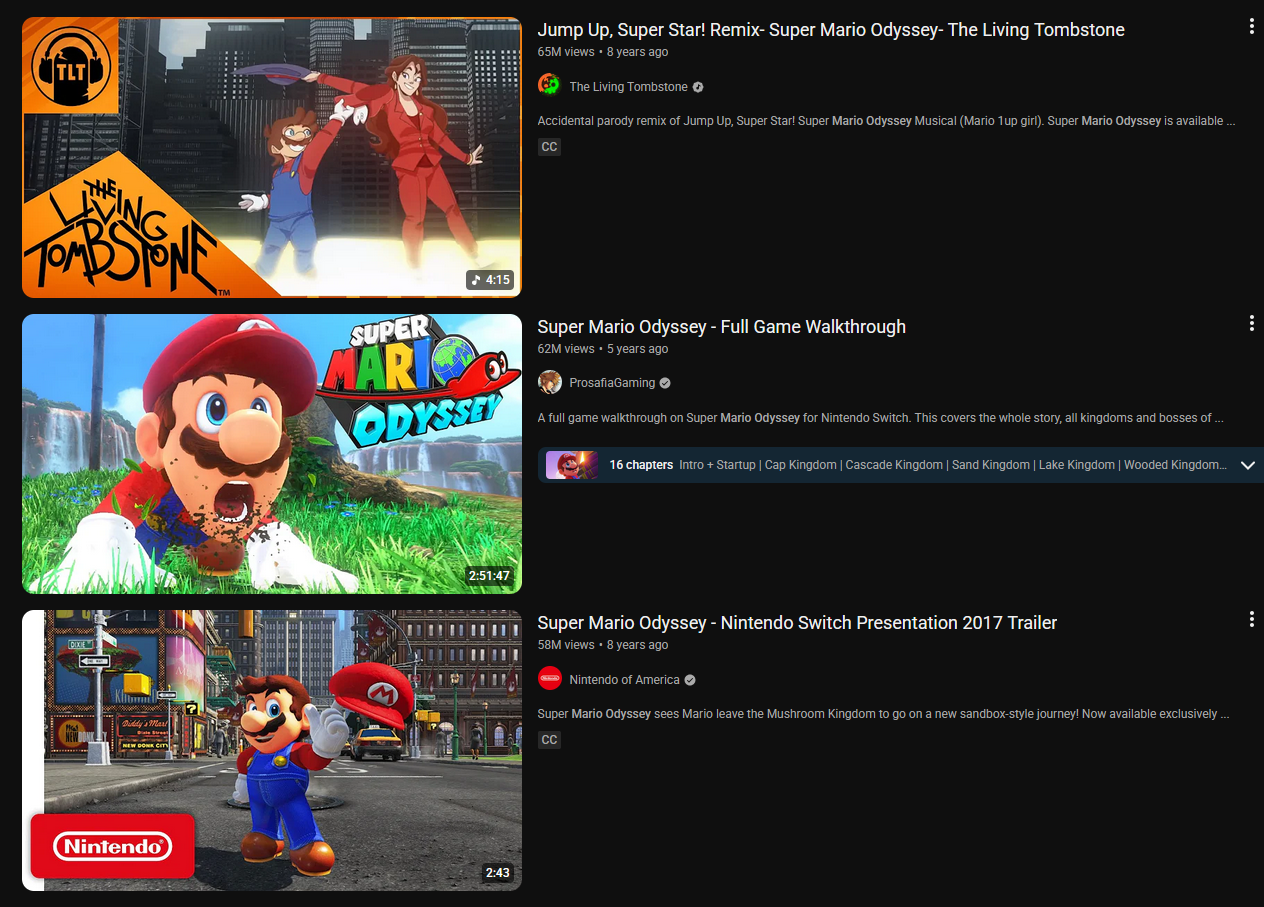This screenshot has width=1264, height=907.
Task: Click '65M views • 8 years ago' text
Action: coord(603,52)
